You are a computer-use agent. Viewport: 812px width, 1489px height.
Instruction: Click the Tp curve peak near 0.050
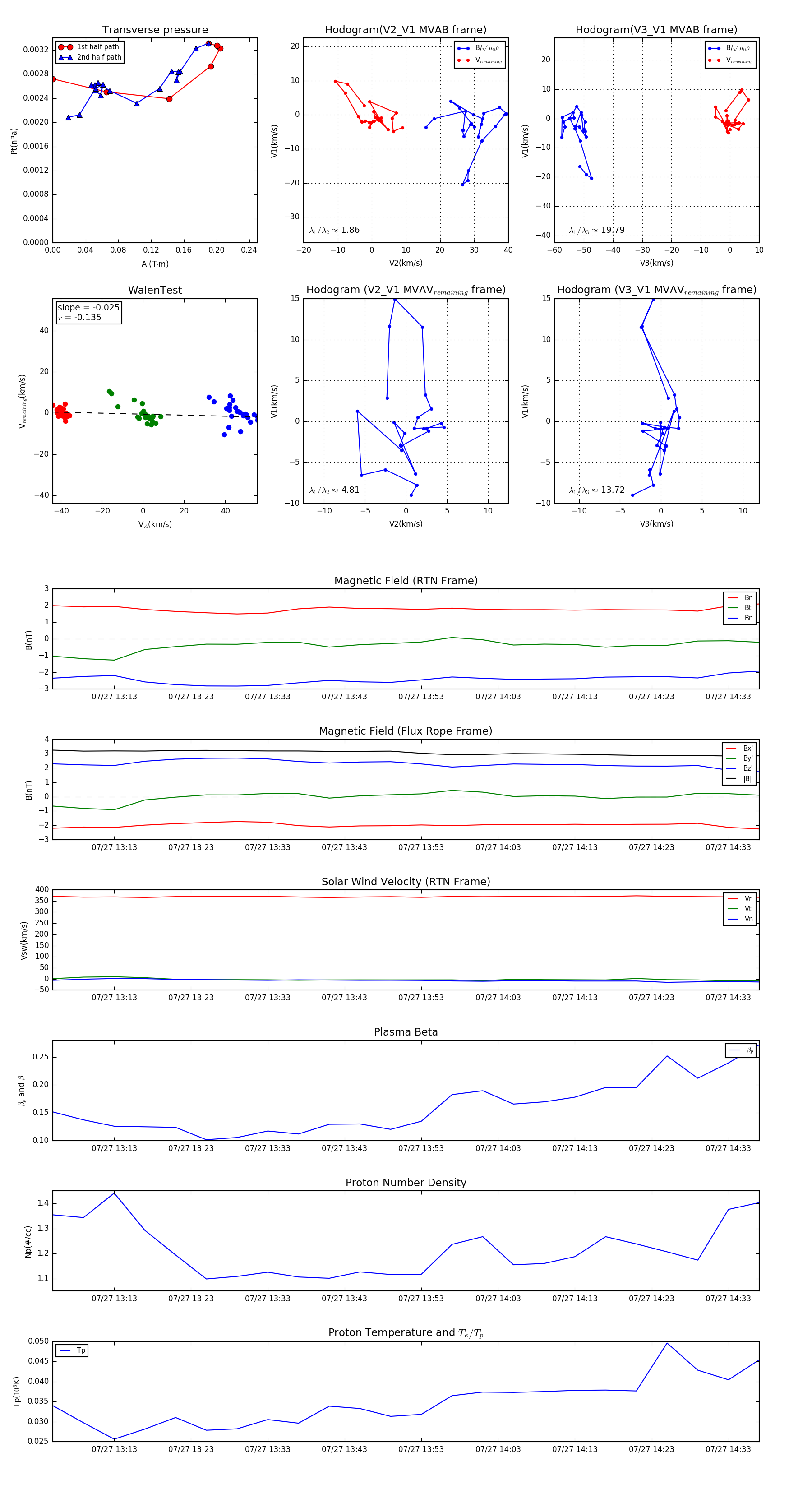pyautogui.click(x=667, y=1343)
